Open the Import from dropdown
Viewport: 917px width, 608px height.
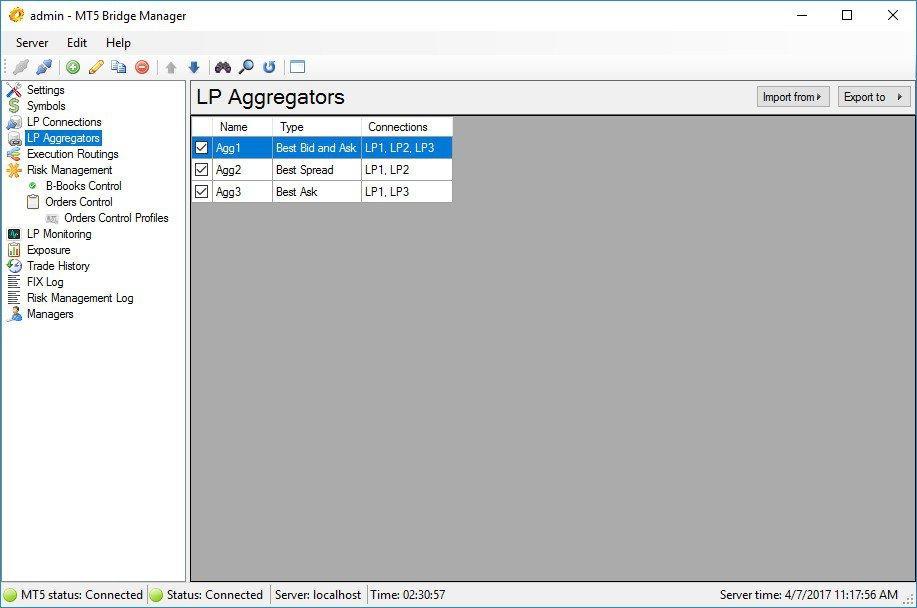click(792, 97)
